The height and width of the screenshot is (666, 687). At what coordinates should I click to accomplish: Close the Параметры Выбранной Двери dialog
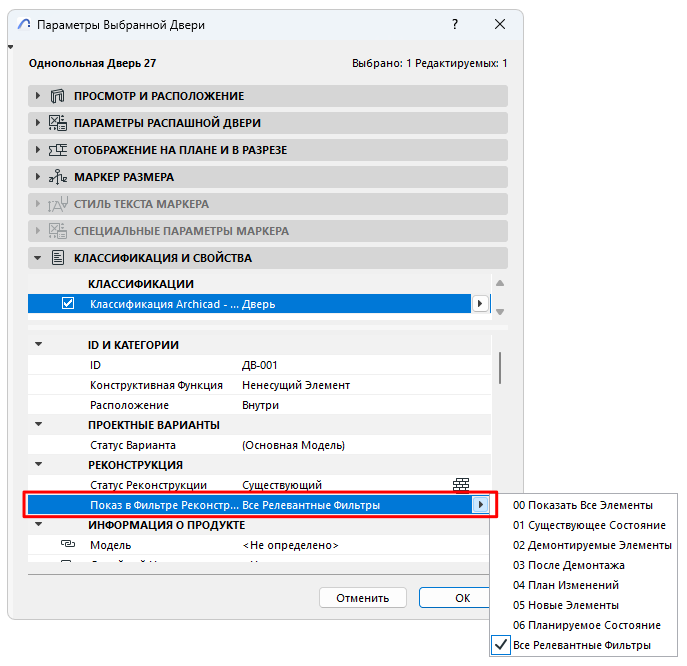[500, 24]
